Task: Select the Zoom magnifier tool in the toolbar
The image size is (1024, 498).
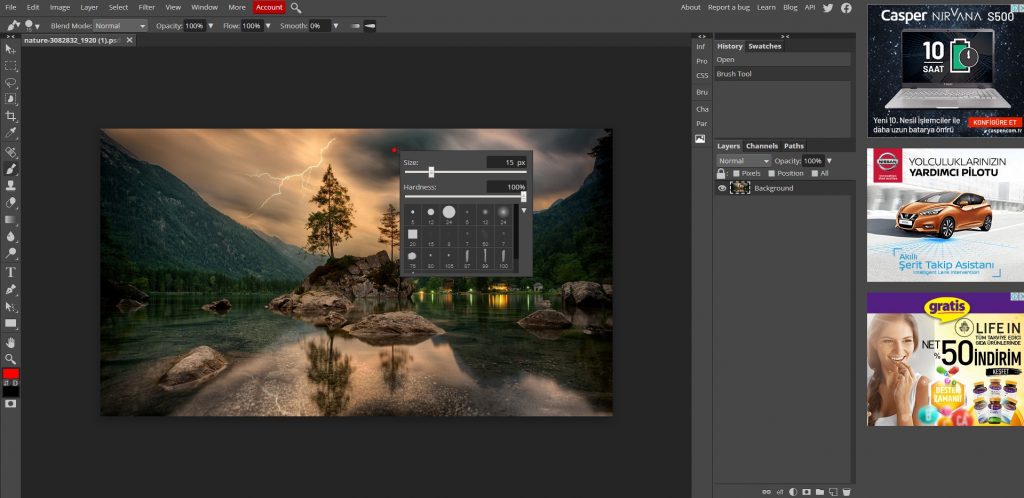Action: click(11, 358)
